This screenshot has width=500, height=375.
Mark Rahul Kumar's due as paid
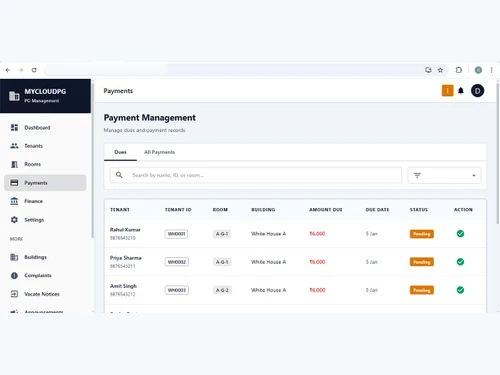point(460,234)
